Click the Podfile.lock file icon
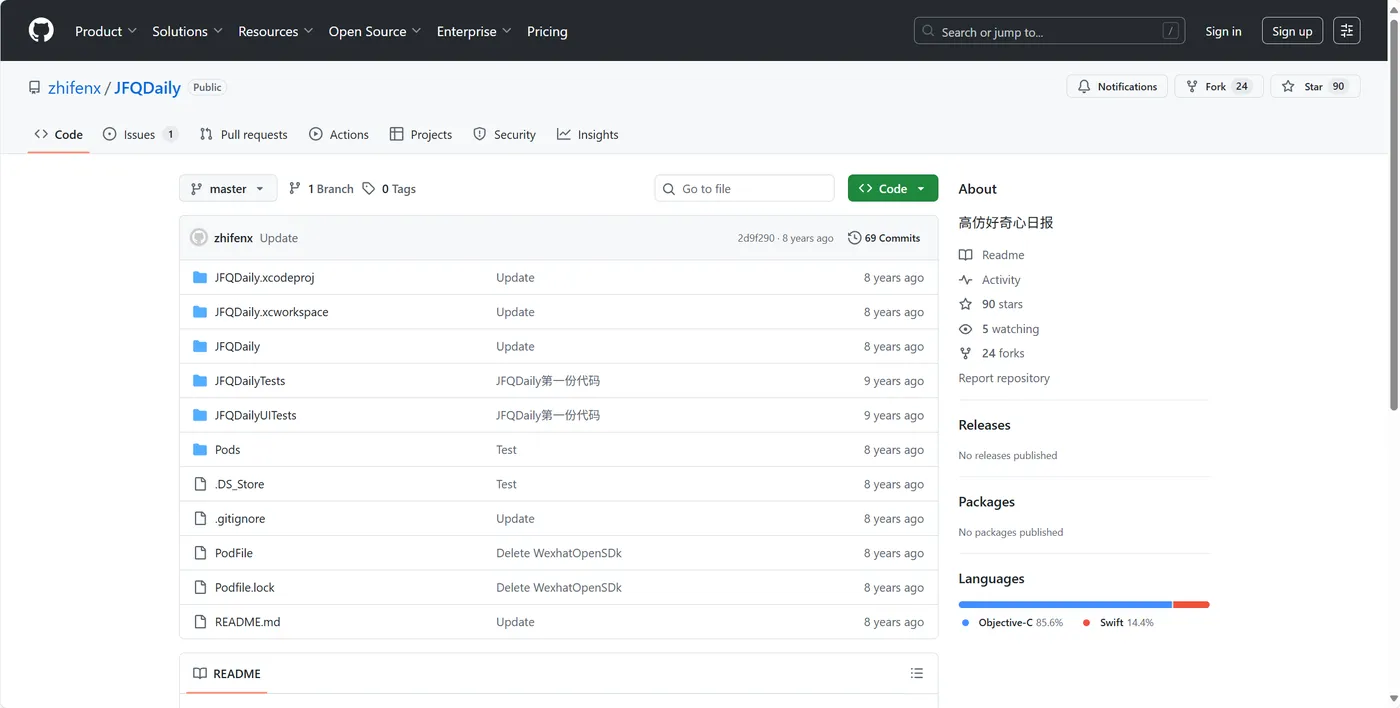The height and width of the screenshot is (708, 1400). pos(200,588)
